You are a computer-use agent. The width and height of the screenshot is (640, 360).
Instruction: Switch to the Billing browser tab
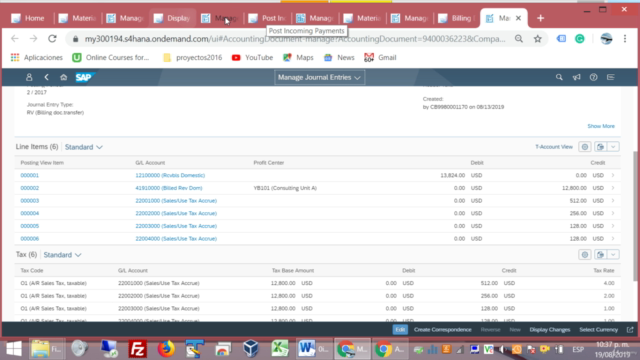coord(456,18)
